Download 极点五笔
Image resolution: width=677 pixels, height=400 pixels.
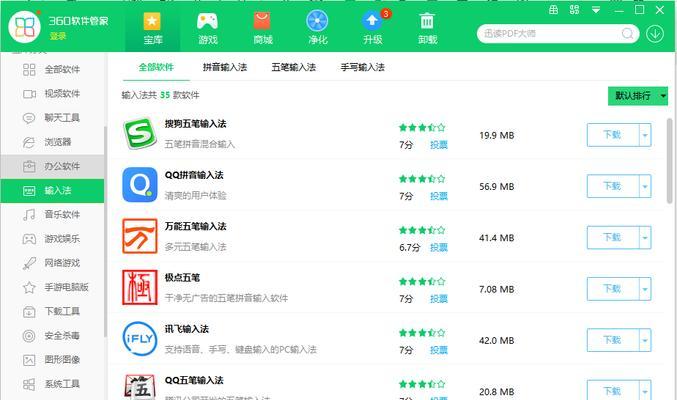tap(613, 289)
